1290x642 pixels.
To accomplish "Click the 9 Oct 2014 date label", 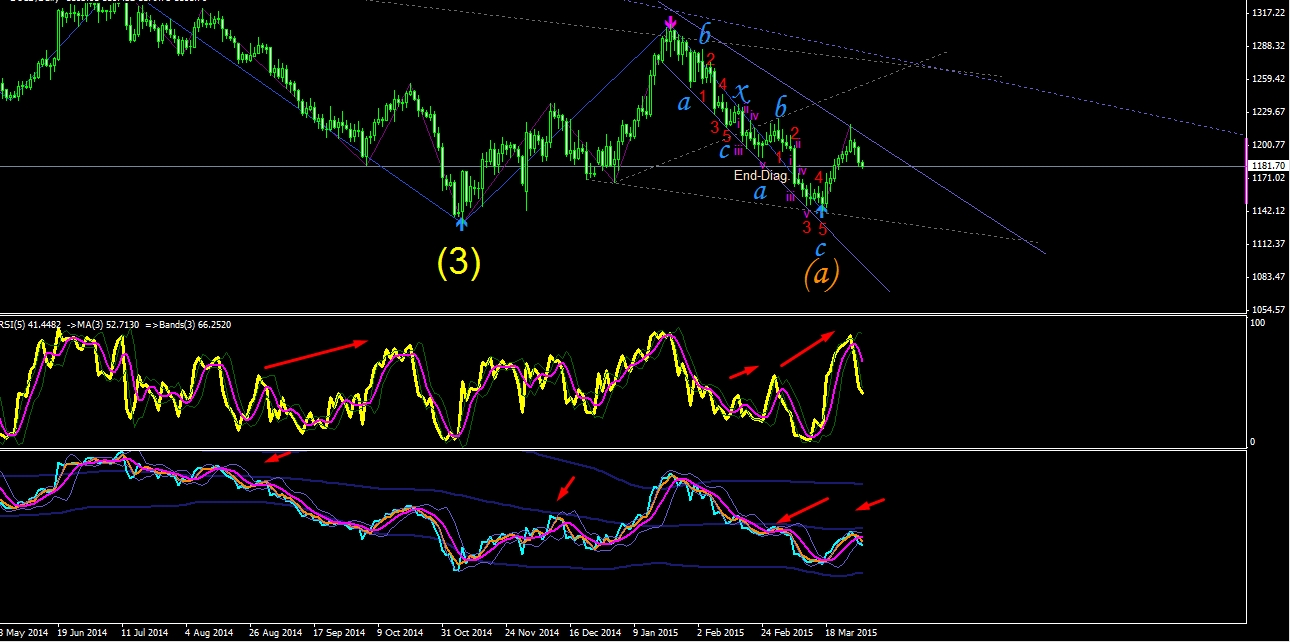I will click(400, 633).
